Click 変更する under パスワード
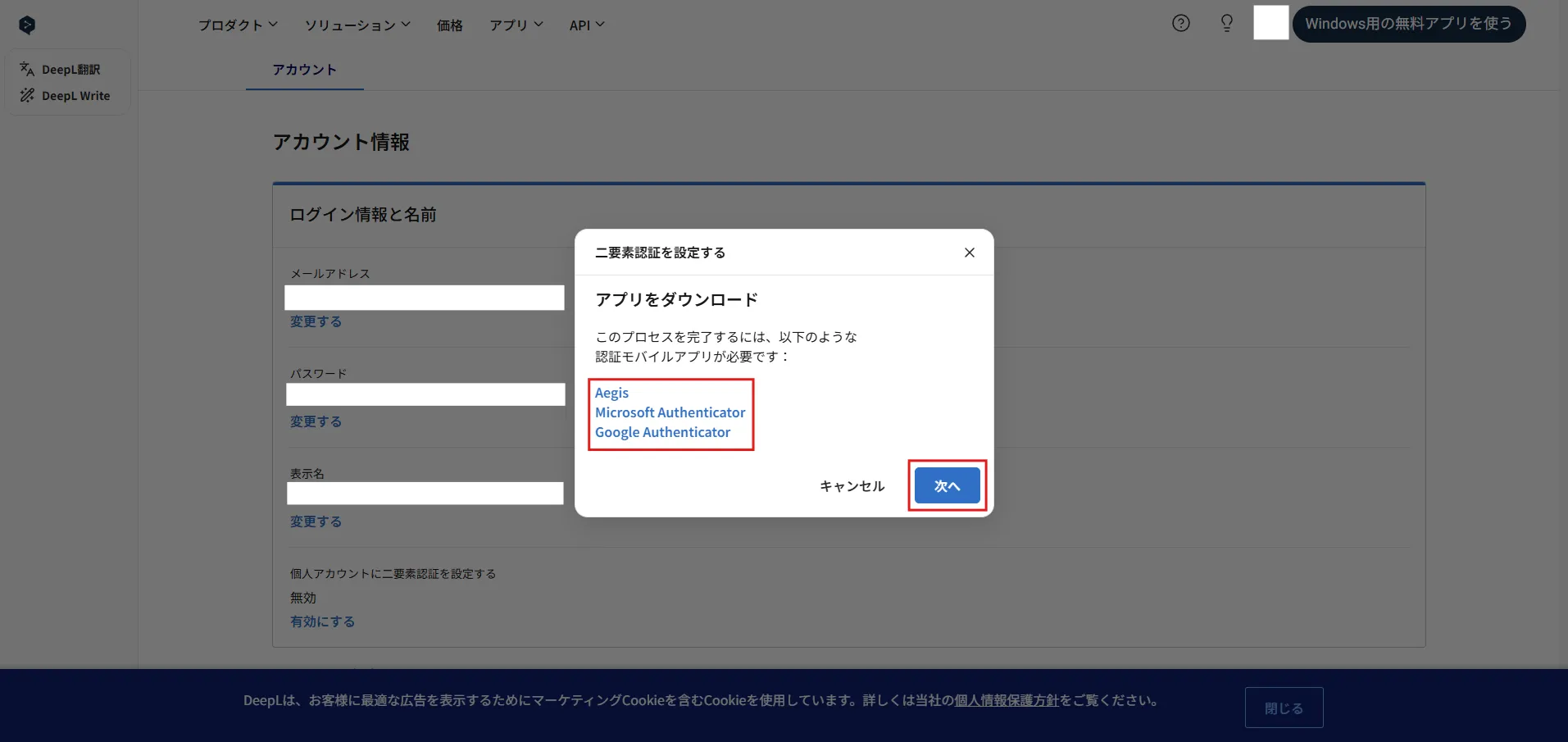 [x=316, y=421]
